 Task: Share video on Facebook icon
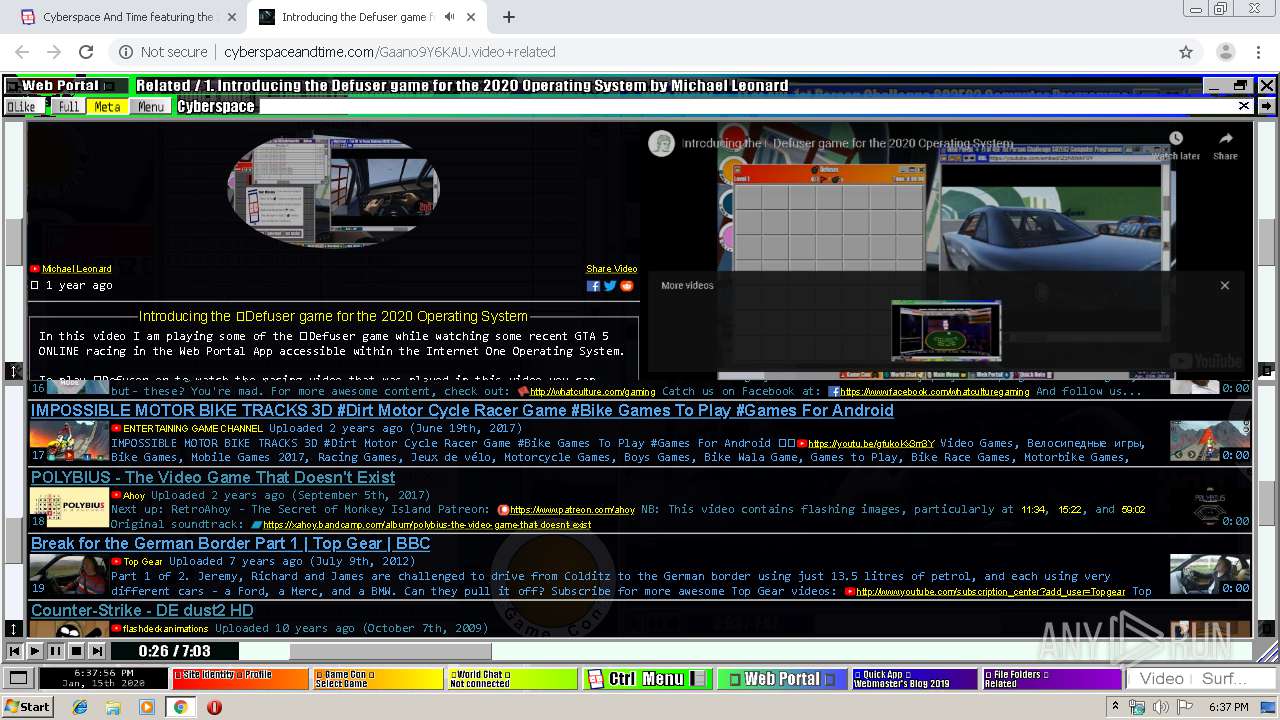593,286
